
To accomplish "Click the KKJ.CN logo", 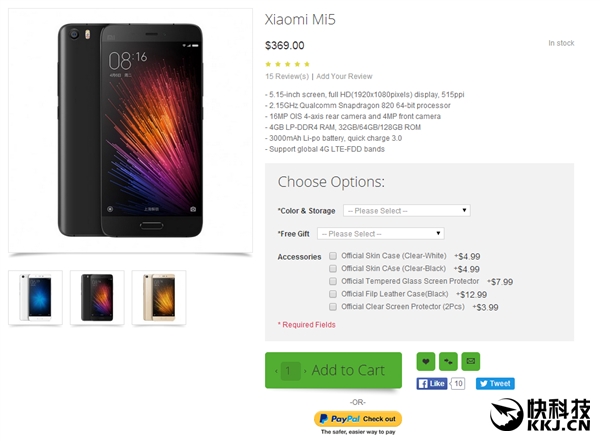I will 540,415.
